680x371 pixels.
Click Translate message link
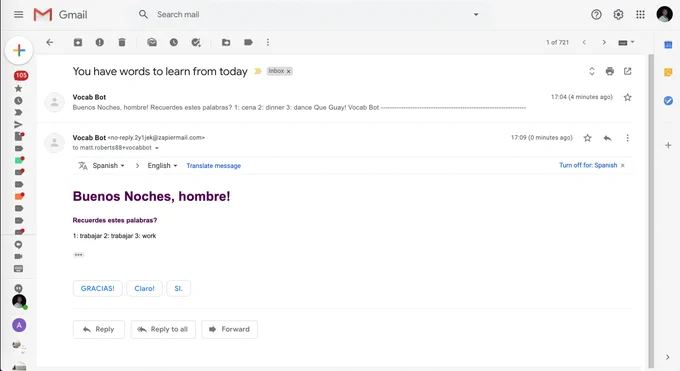(x=213, y=165)
